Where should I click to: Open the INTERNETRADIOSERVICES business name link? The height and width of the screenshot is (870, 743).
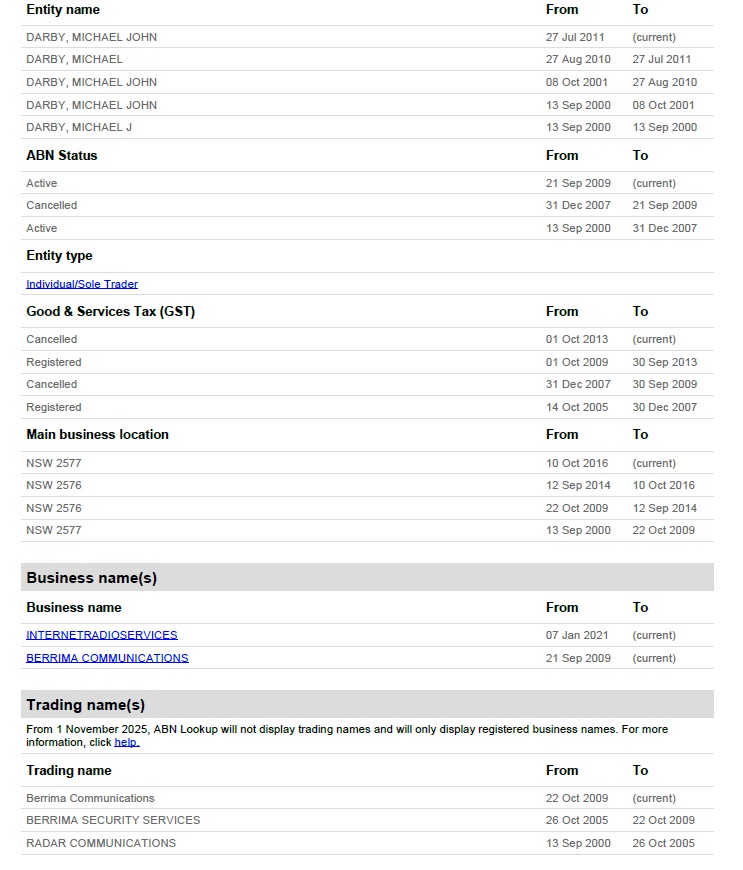coord(102,635)
